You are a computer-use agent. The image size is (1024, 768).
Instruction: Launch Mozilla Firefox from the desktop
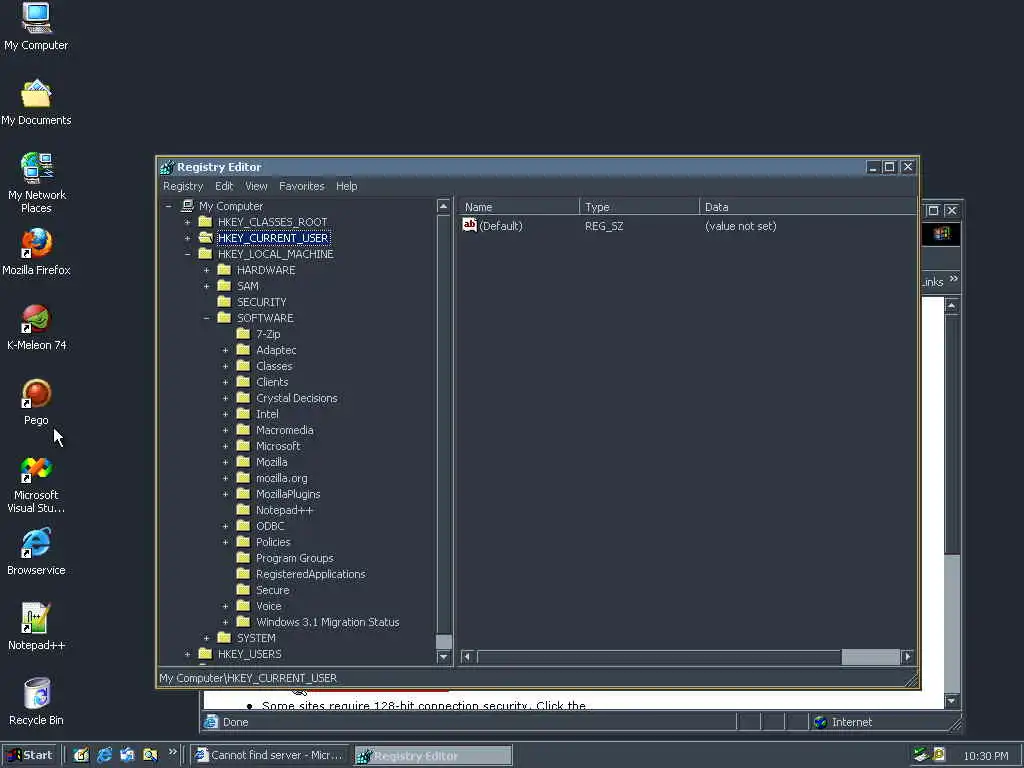[x=36, y=252]
